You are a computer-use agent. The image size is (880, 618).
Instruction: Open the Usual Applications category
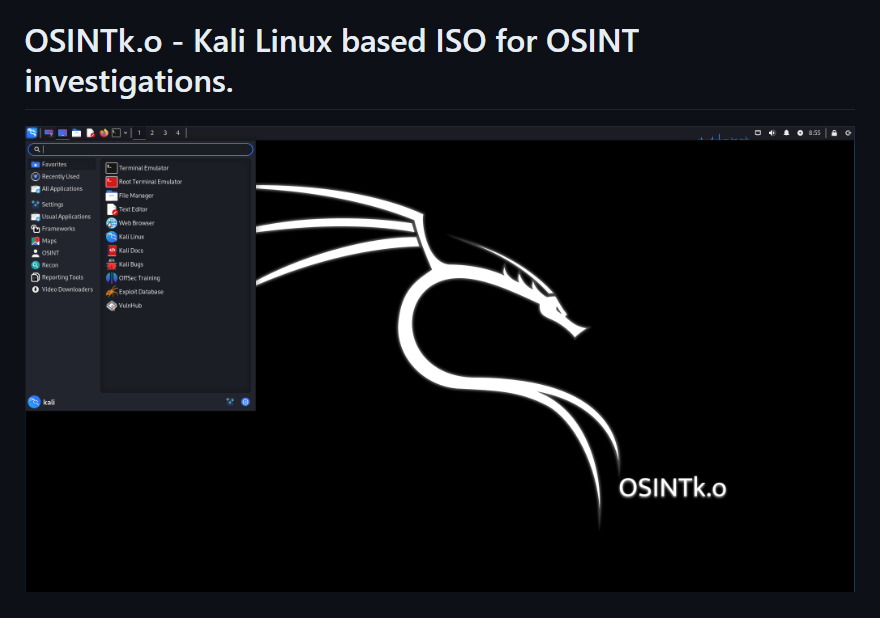[x=62, y=217]
